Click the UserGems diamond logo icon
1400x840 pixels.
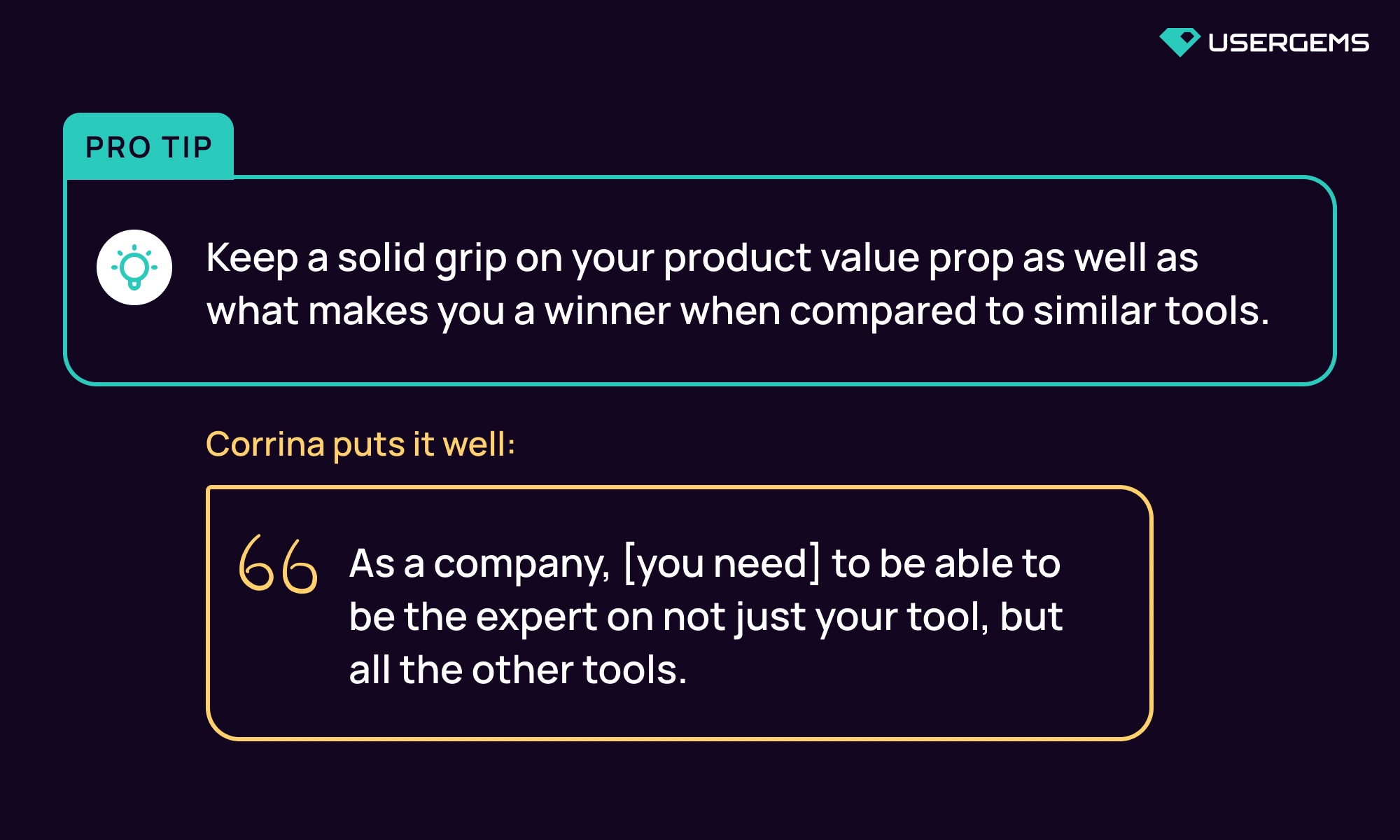(x=1179, y=42)
